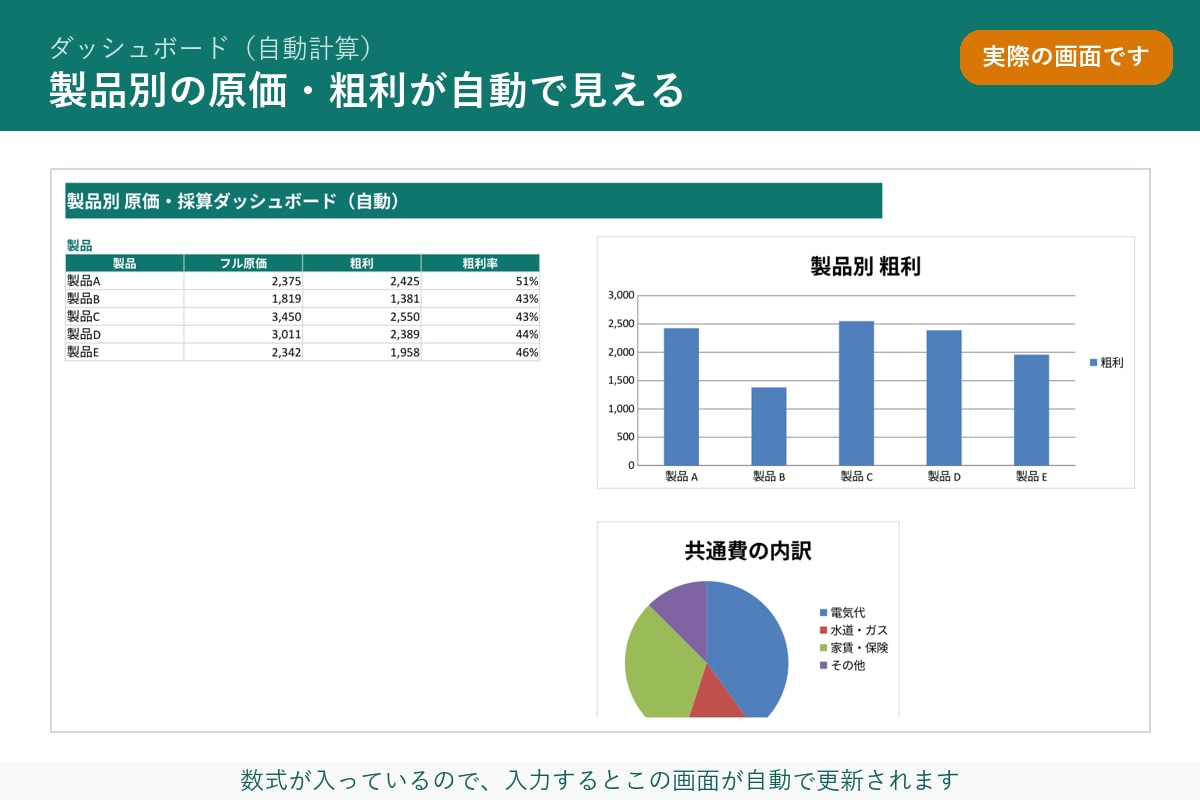The width and height of the screenshot is (1200, 800).
Task: Select the 51% margin cell for 製品A
Action: pos(480,281)
